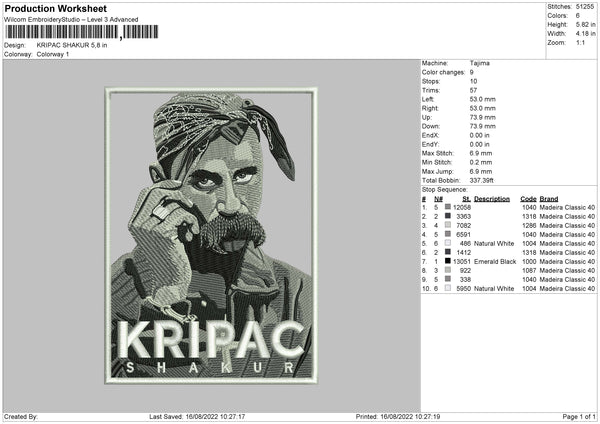Click the 'Colorway 1' value

pos(53,54)
